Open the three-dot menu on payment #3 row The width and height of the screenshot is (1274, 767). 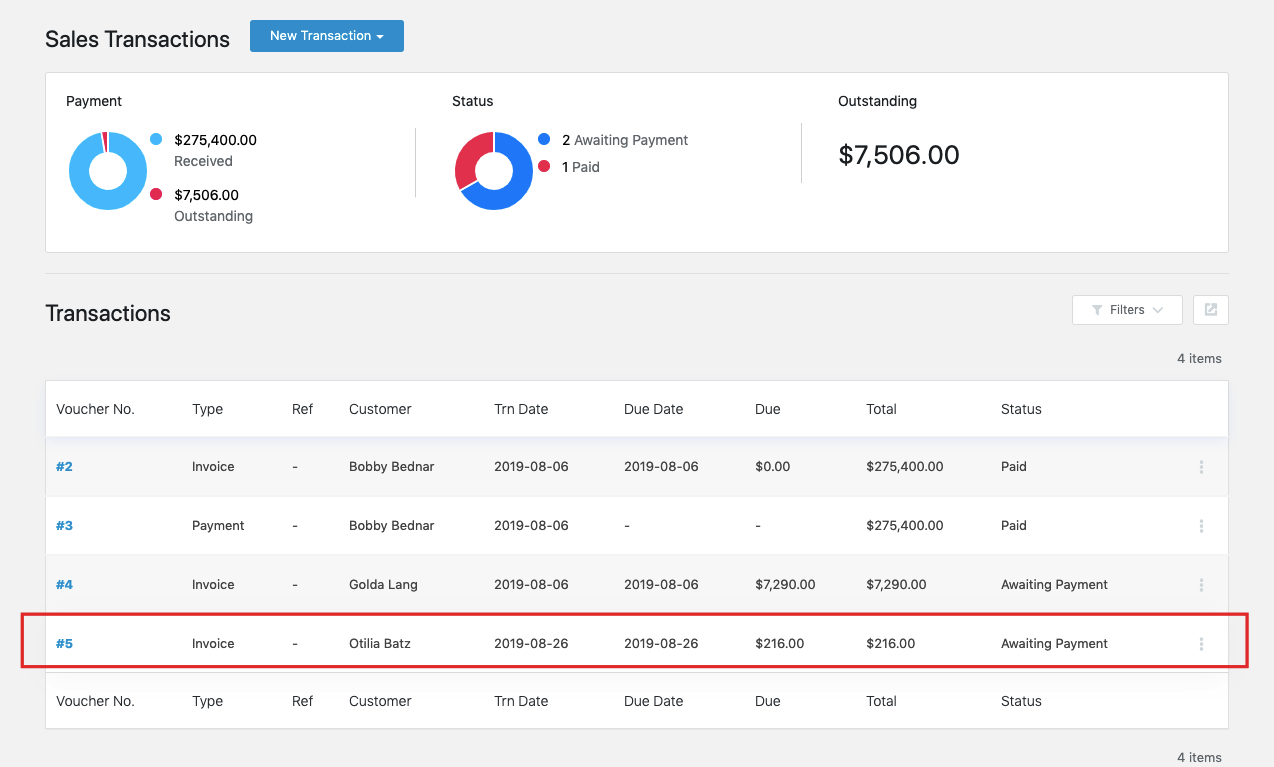tap(1201, 525)
